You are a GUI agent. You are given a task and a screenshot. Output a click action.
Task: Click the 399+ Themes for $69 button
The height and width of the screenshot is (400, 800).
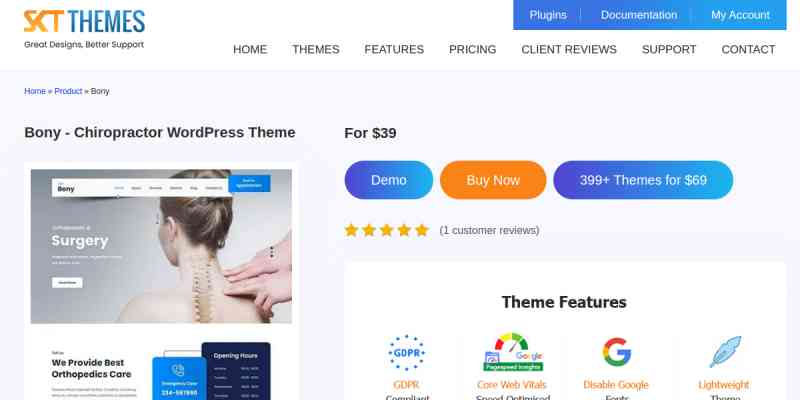[643, 180]
